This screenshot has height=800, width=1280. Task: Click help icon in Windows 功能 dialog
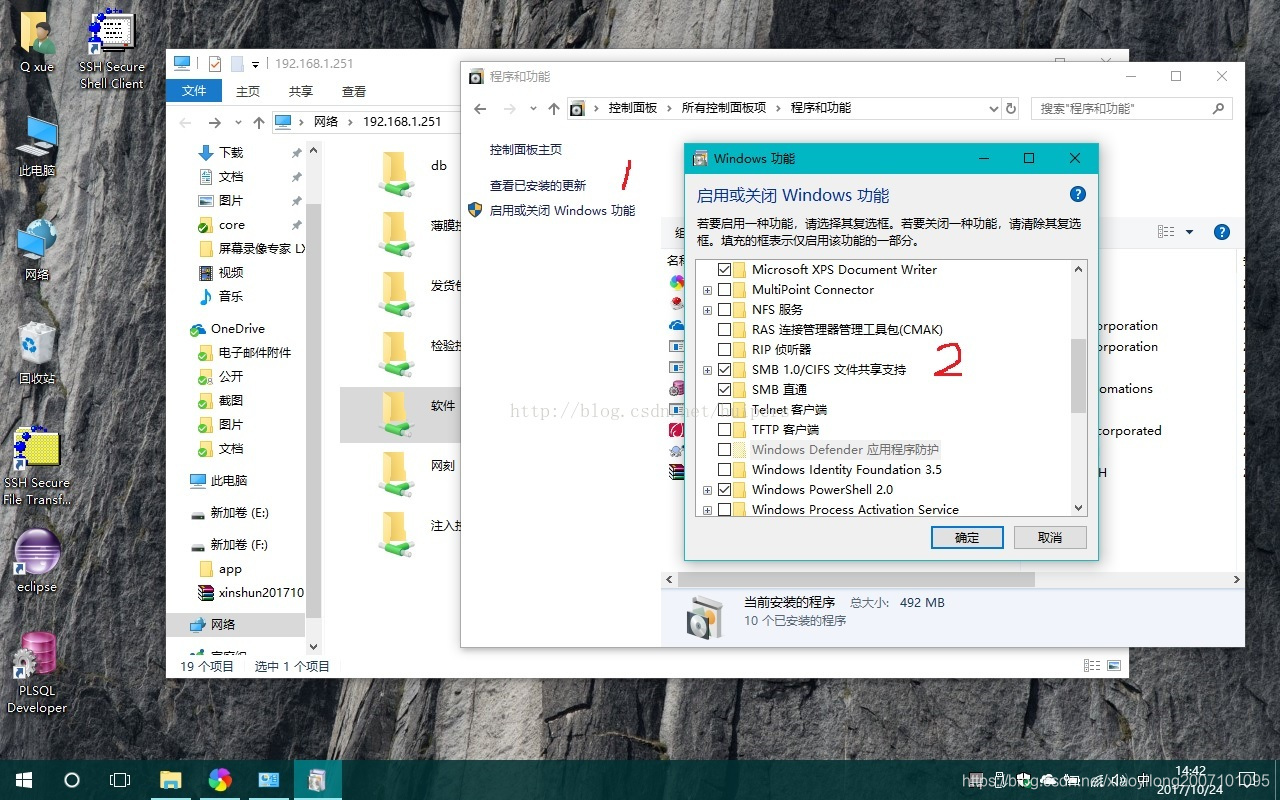click(x=1078, y=194)
